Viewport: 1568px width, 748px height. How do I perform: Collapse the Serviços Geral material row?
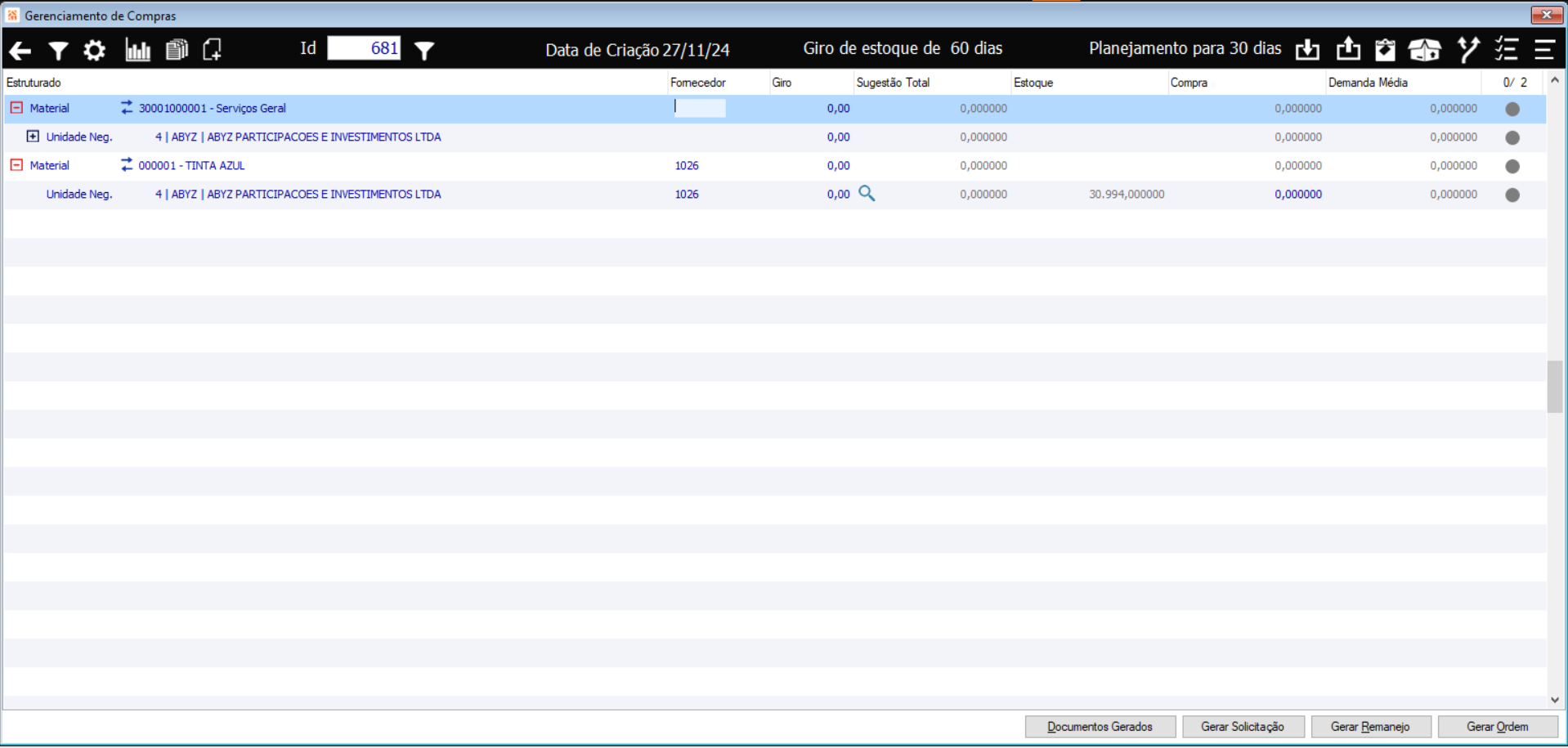coord(16,108)
